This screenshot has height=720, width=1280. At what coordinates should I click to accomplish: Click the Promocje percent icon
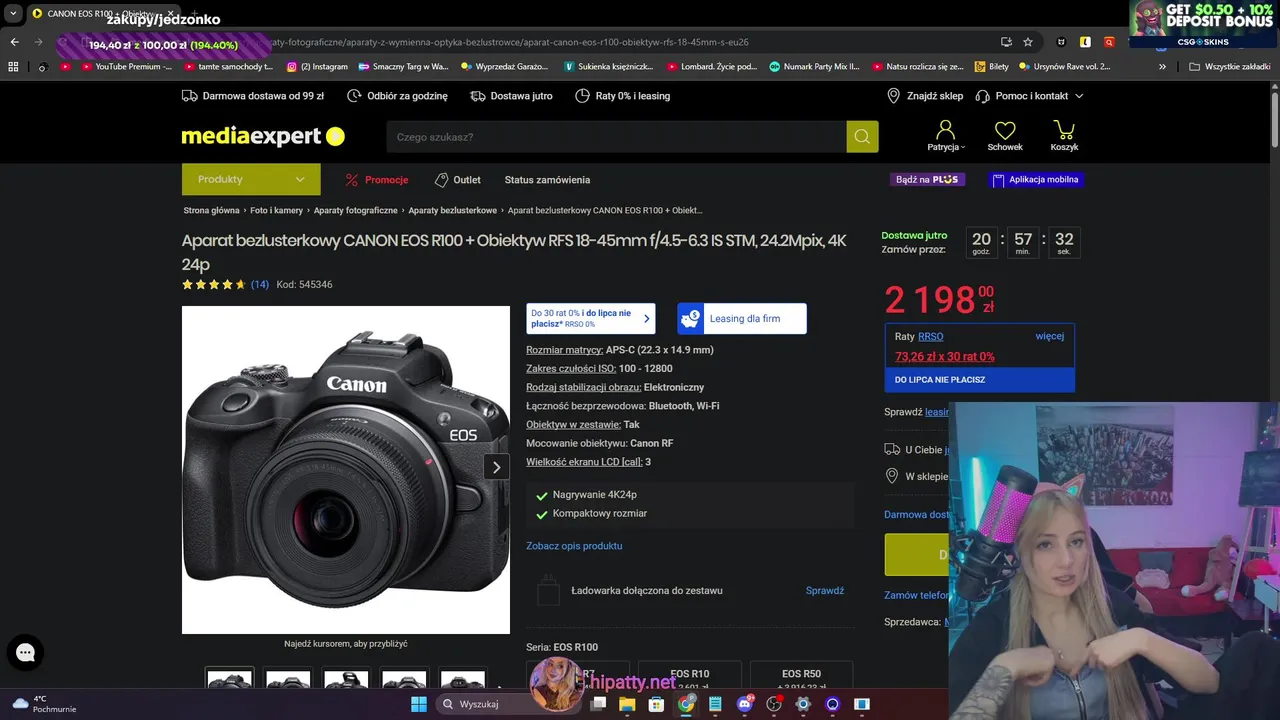click(352, 180)
